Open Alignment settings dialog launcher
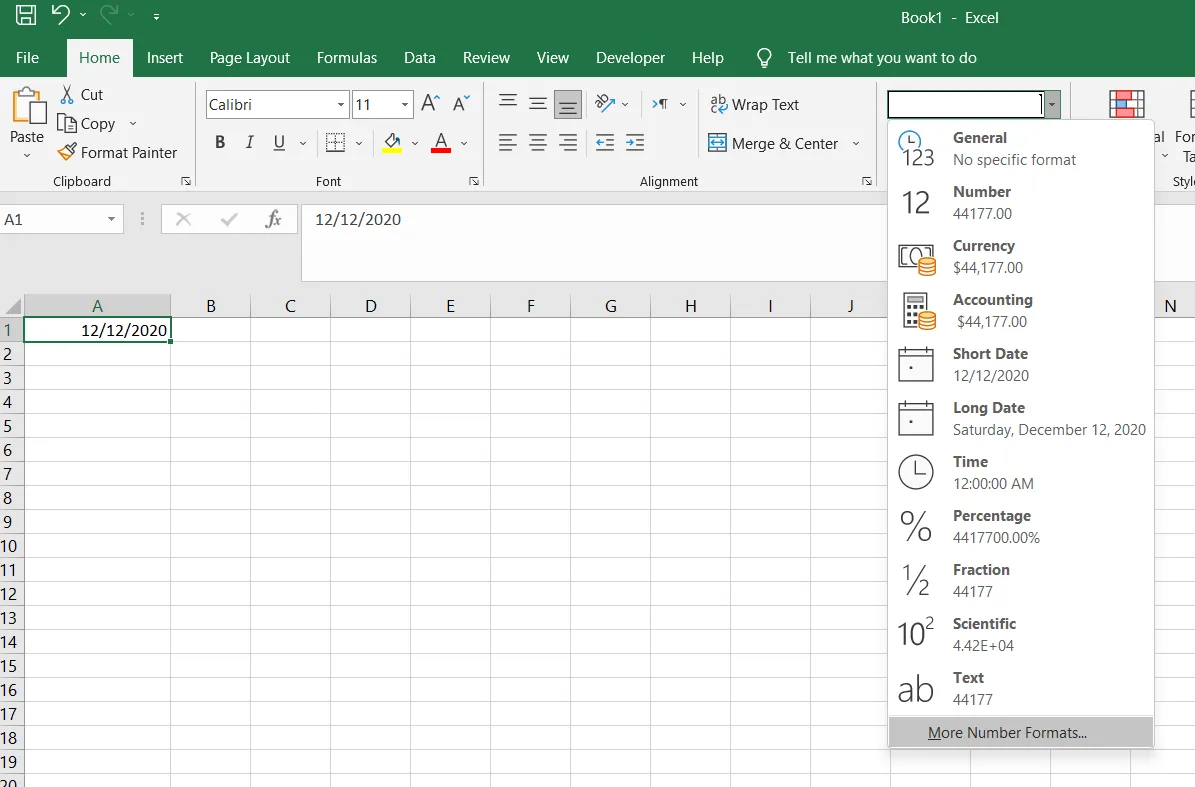Image resolution: width=1195 pixels, height=787 pixels. click(x=867, y=181)
